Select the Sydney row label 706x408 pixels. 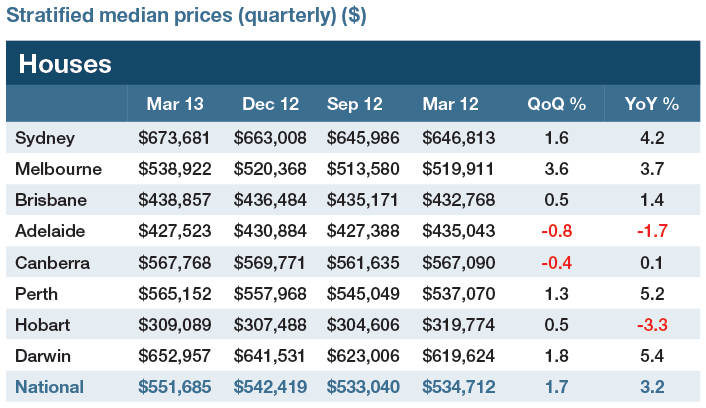(44, 136)
